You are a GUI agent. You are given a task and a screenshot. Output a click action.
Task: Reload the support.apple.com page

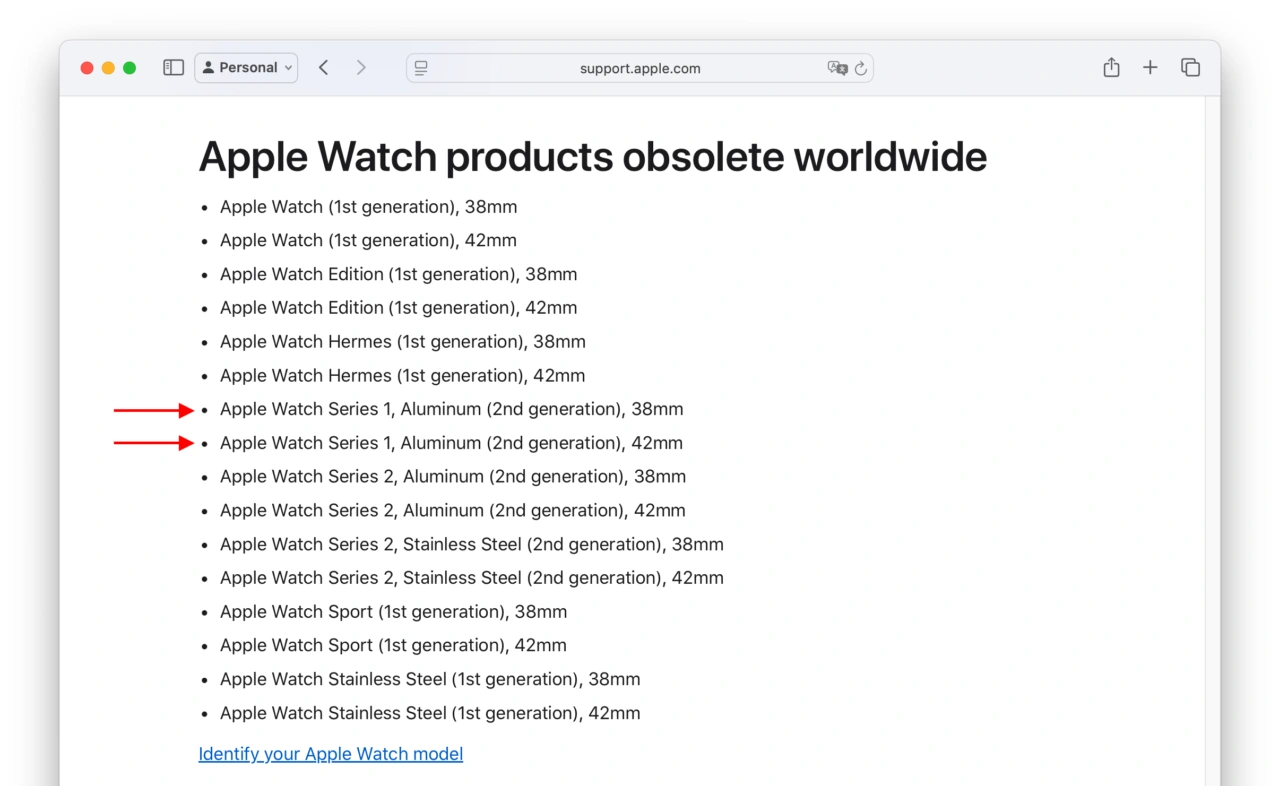[861, 68]
